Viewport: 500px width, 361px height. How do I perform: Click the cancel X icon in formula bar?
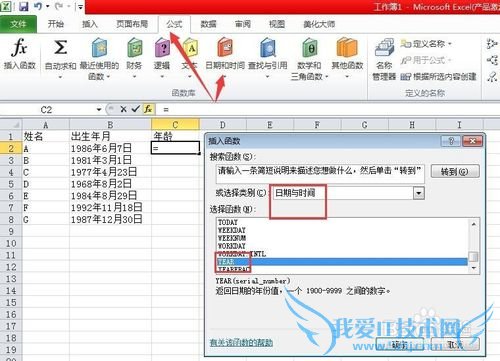[x=123, y=109]
